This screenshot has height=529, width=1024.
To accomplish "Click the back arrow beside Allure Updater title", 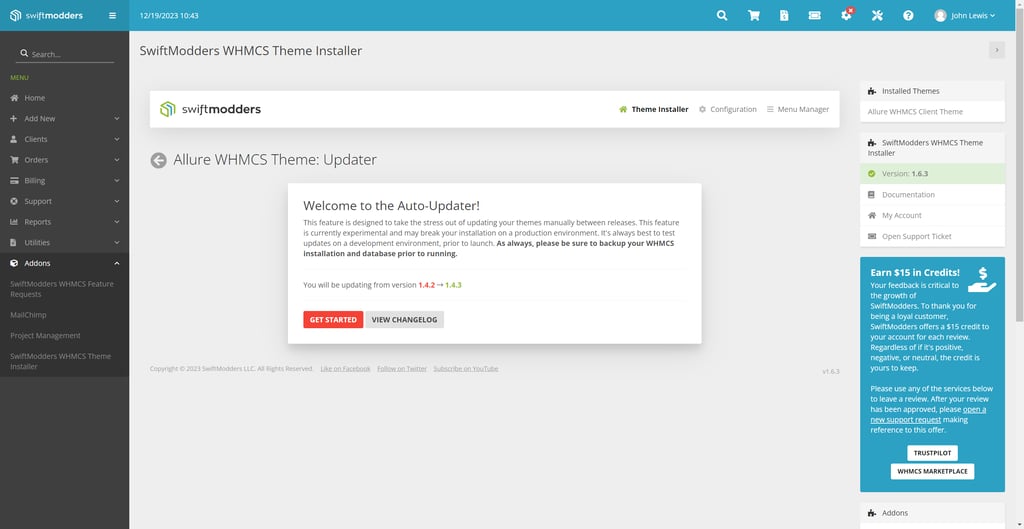I will point(158,160).
